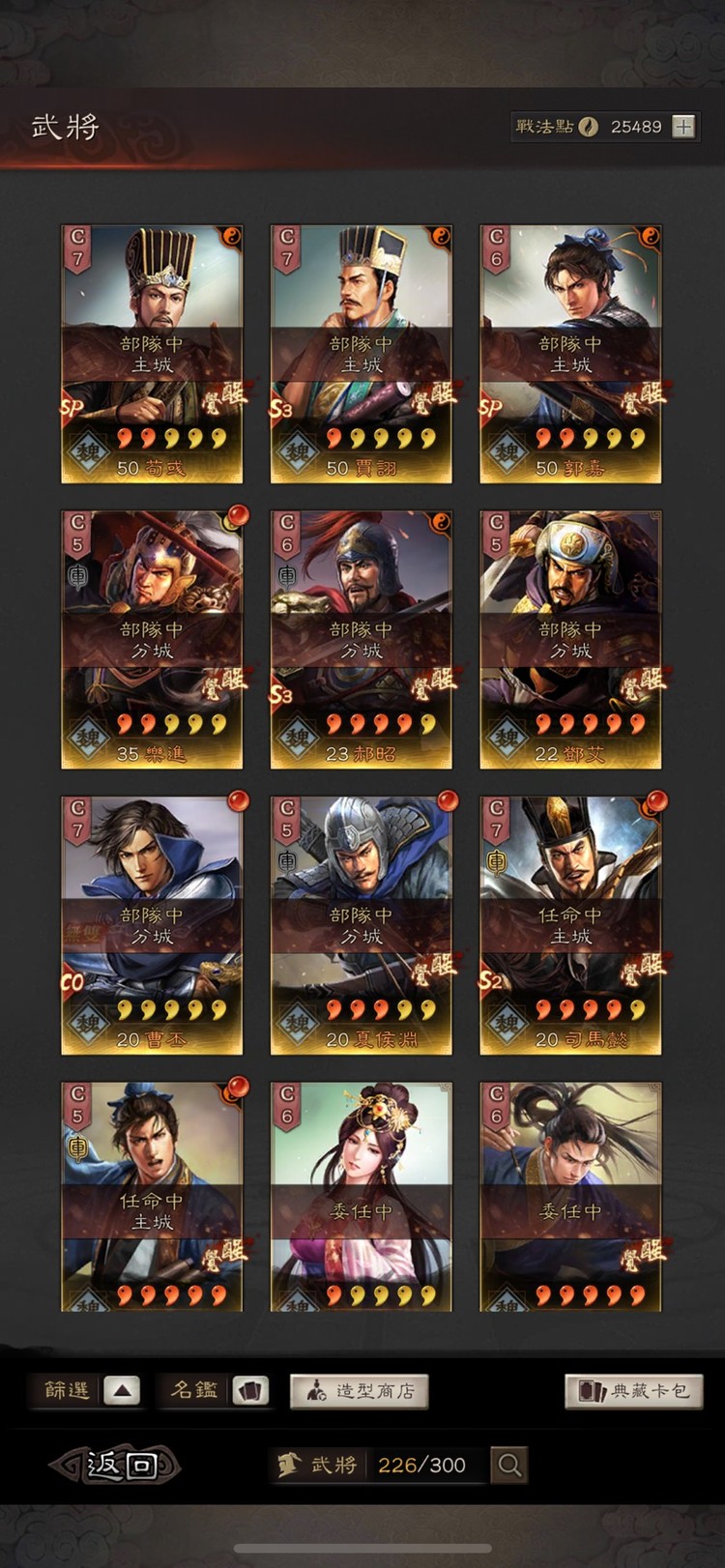The image size is (725, 1568).
Task: Open the 樂進 level 35 card
Action: (x=152, y=640)
